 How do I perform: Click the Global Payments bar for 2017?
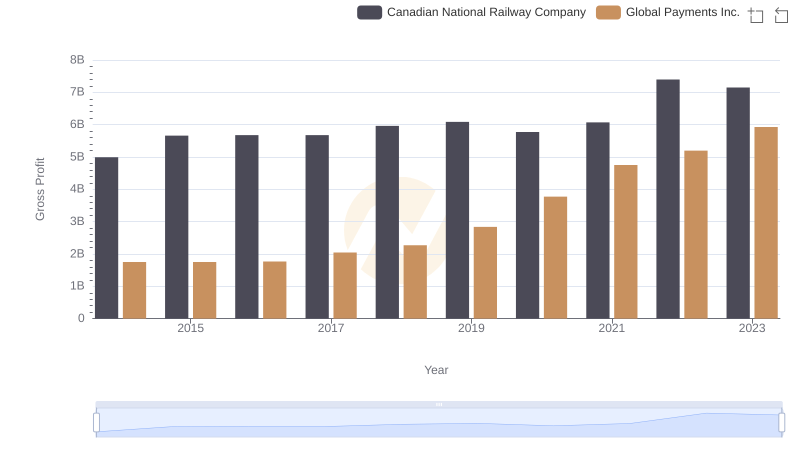click(345, 286)
